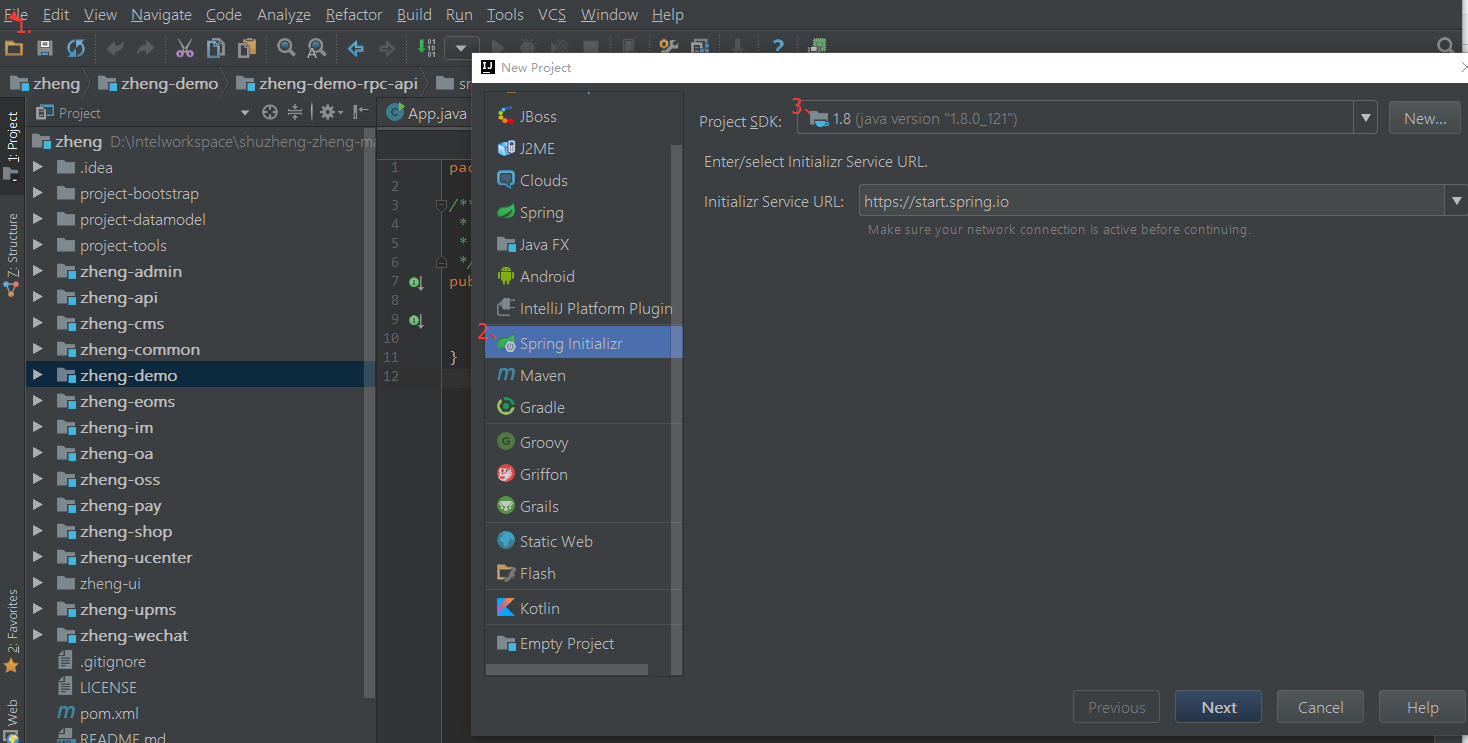
Task: Click the scroll-from-source target icon
Action: pyautogui.click(x=269, y=112)
